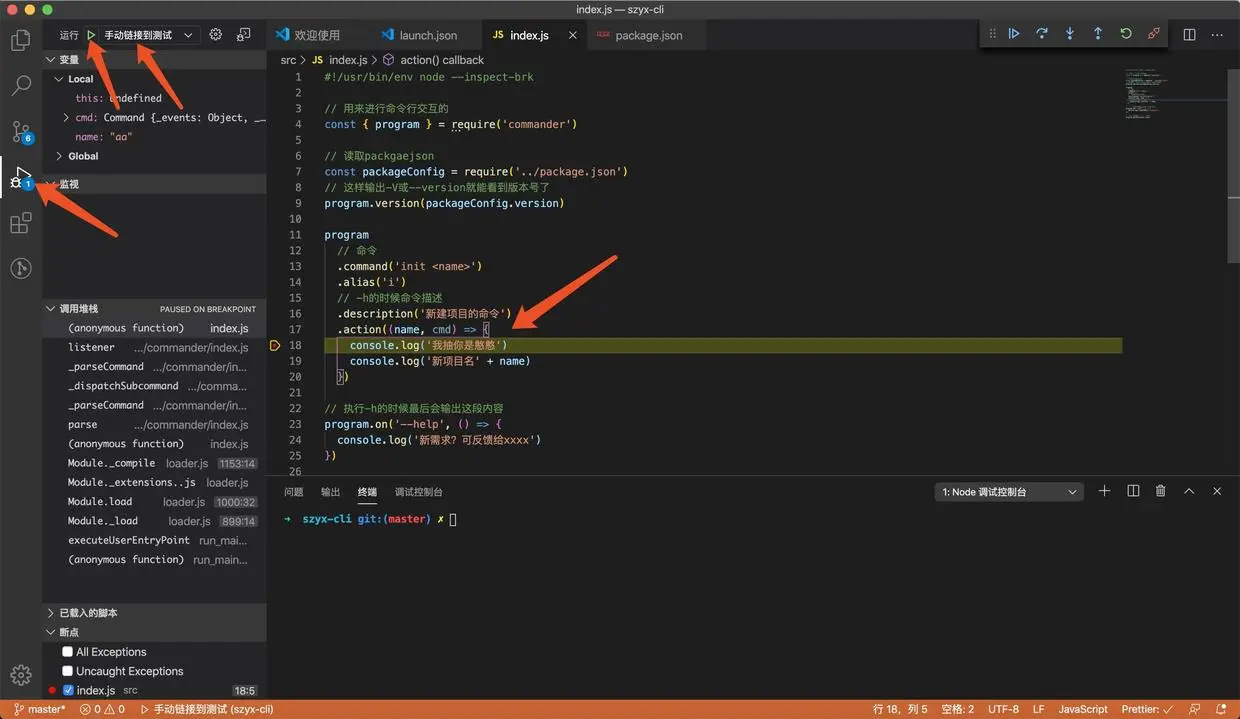The height and width of the screenshot is (719, 1240).
Task: Open the Extensions view
Action: pos(21,223)
